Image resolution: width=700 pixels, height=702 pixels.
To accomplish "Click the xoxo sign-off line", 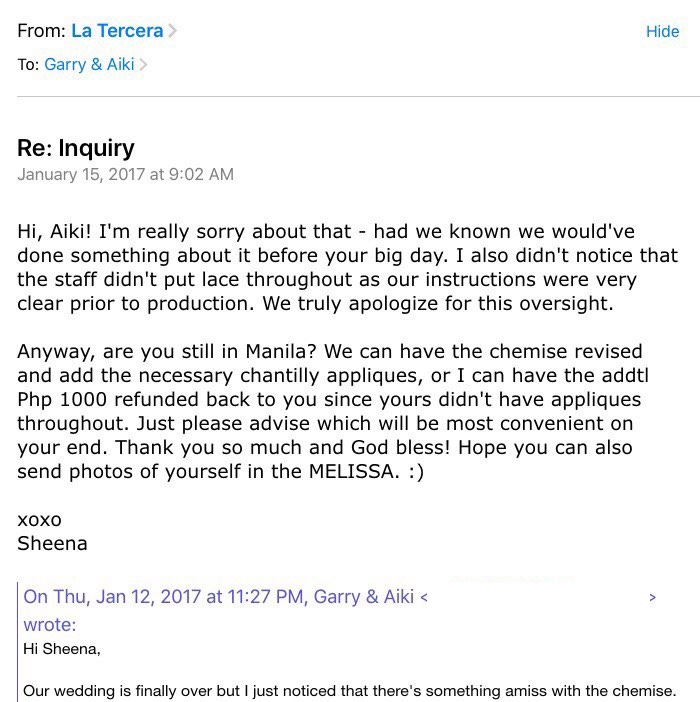I will coord(39,520).
